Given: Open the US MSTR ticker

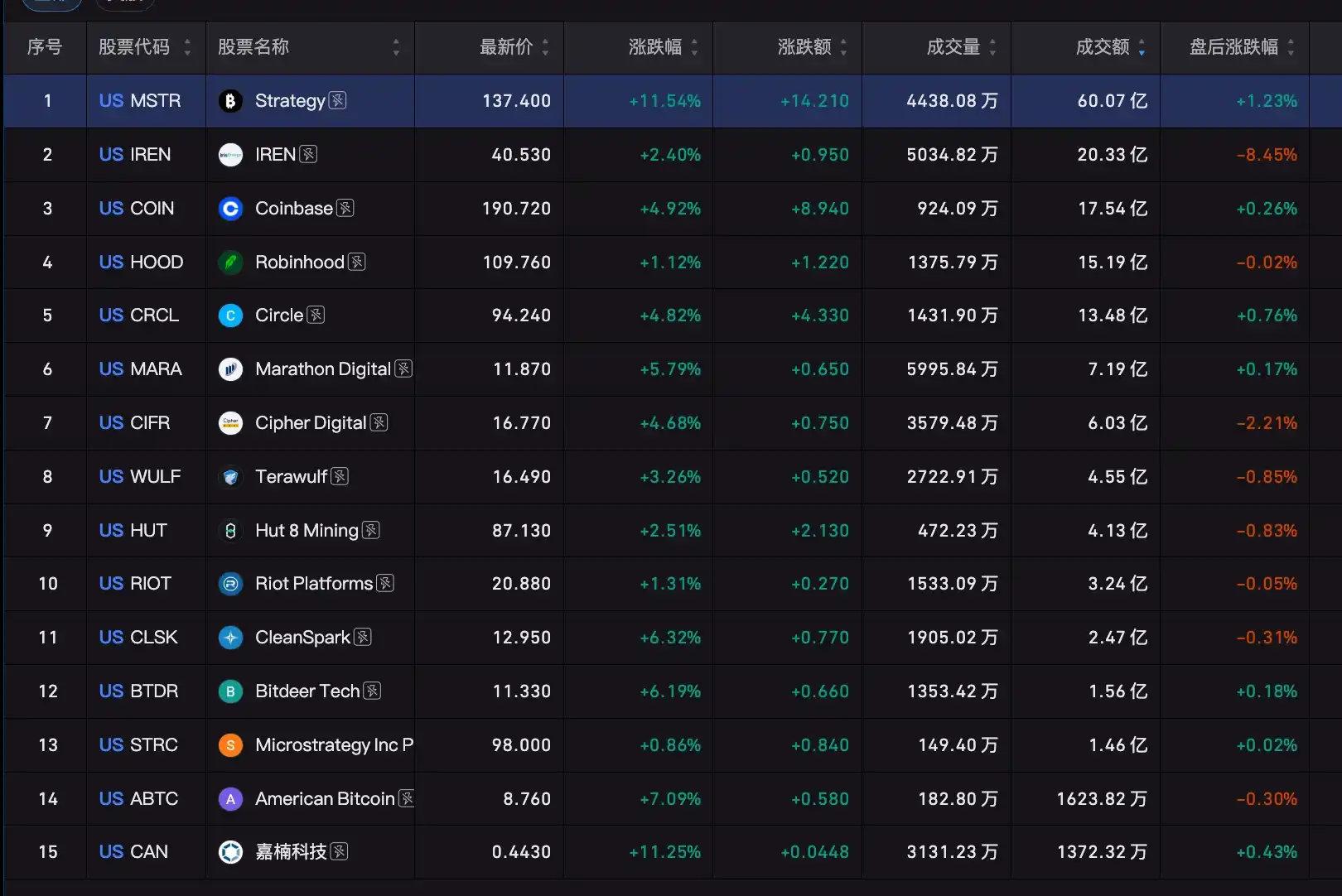Looking at the screenshot, I should [140, 101].
